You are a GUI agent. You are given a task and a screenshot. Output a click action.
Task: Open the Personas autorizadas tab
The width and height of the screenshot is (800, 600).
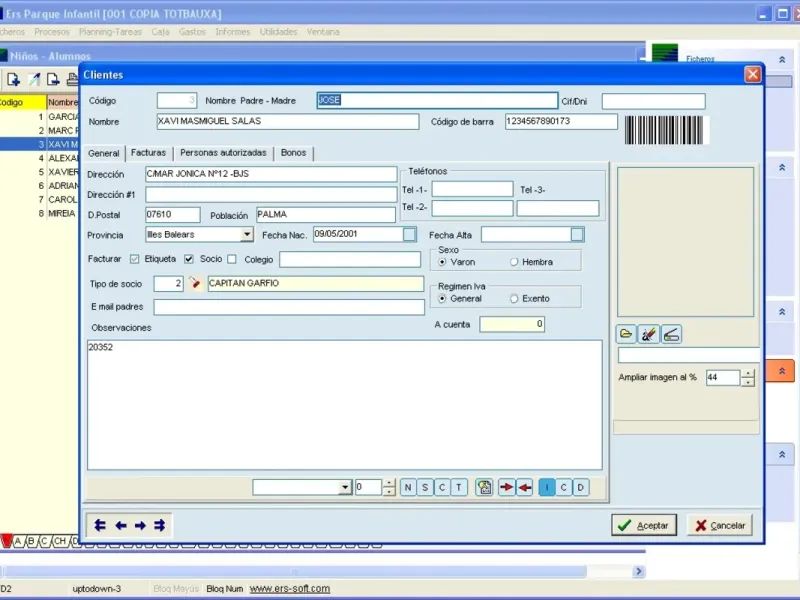click(223, 153)
